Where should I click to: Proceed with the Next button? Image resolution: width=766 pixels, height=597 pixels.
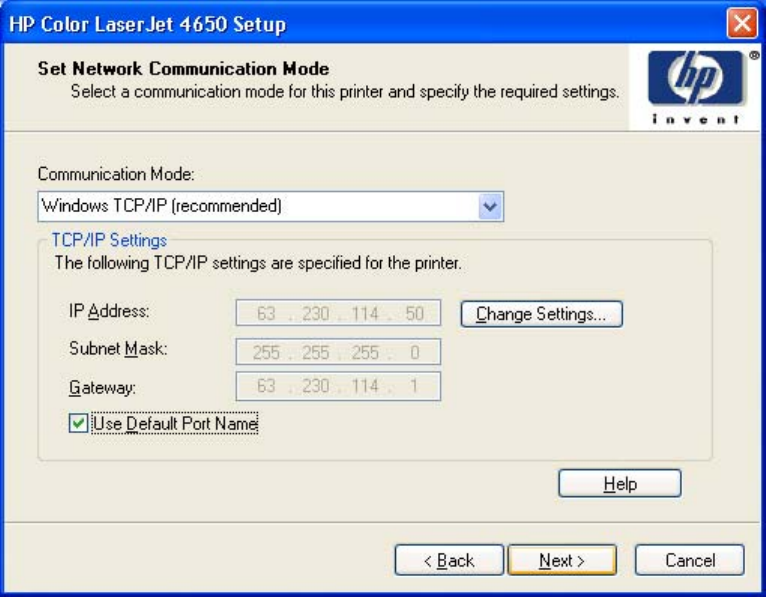tap(562, 560)
